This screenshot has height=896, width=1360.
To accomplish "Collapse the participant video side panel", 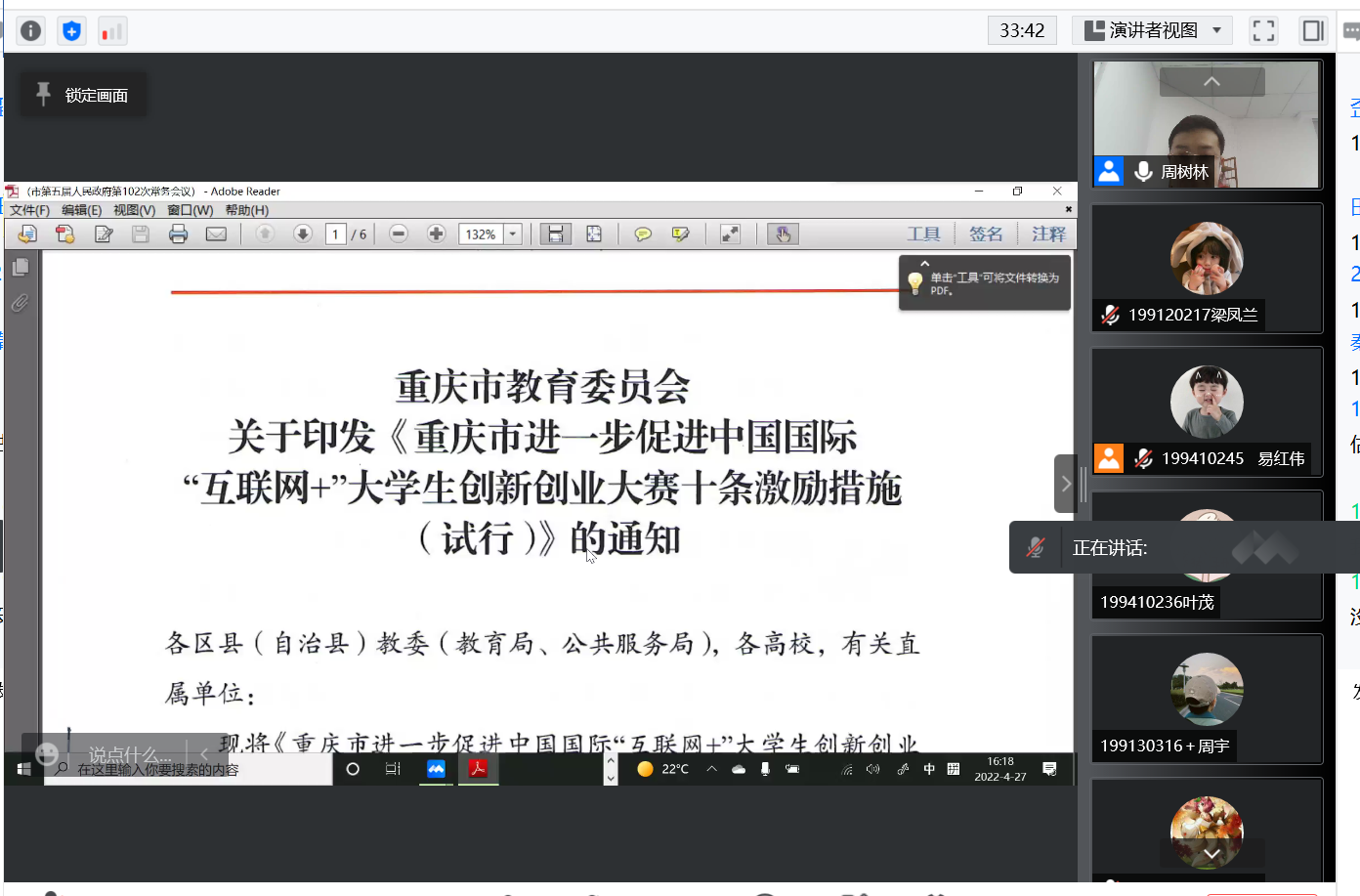I will point(1066,484).
